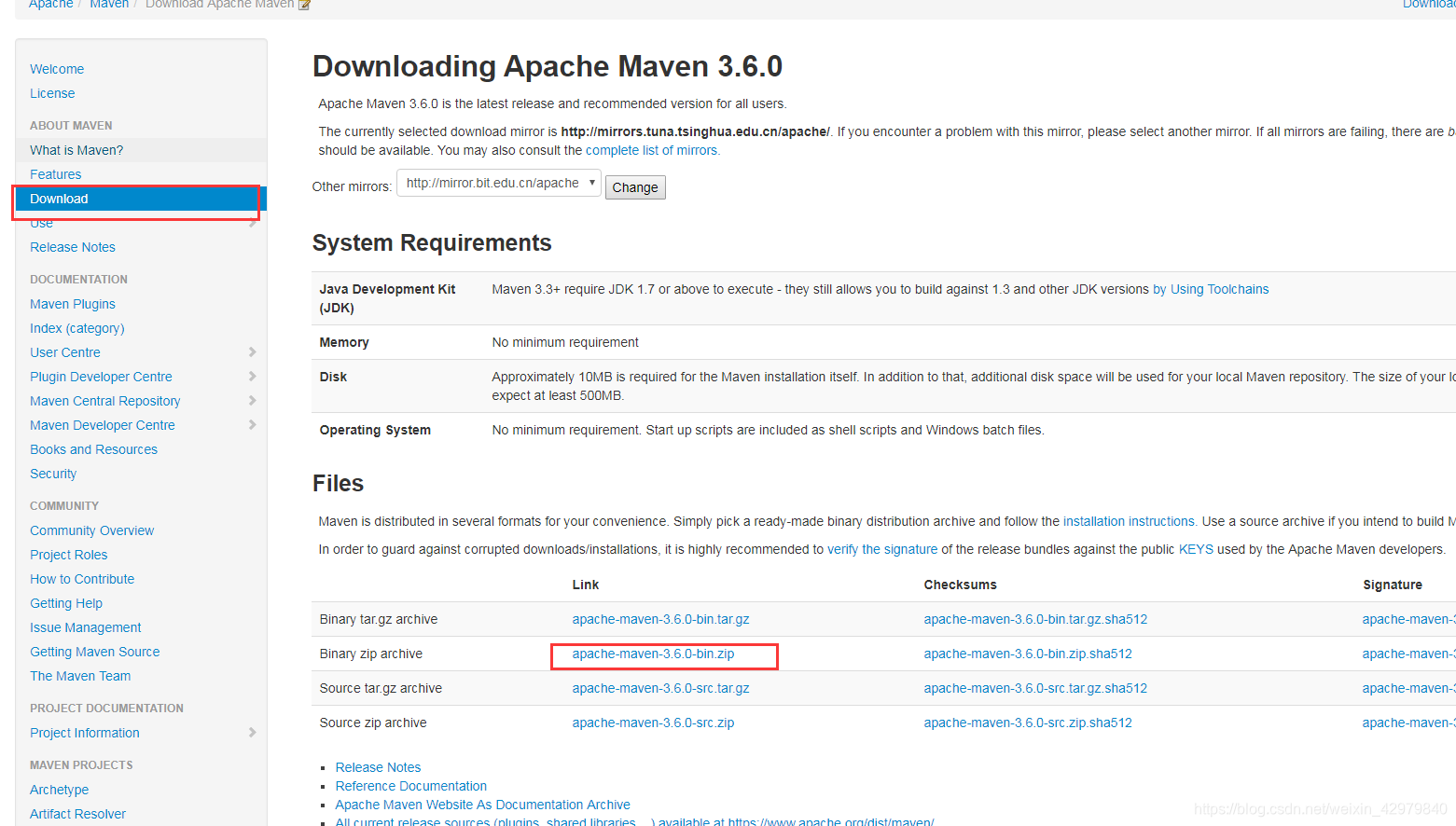Open Apache Maven Website Documentation Archive link
Screen dimensions: 1456x826
483,805
